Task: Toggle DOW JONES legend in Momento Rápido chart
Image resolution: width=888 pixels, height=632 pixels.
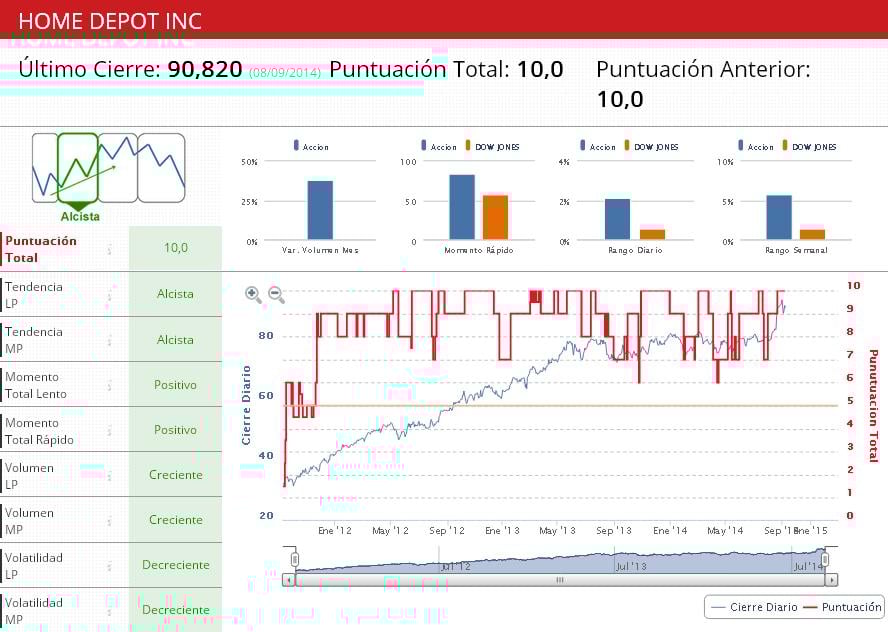Action: [492, 146]
